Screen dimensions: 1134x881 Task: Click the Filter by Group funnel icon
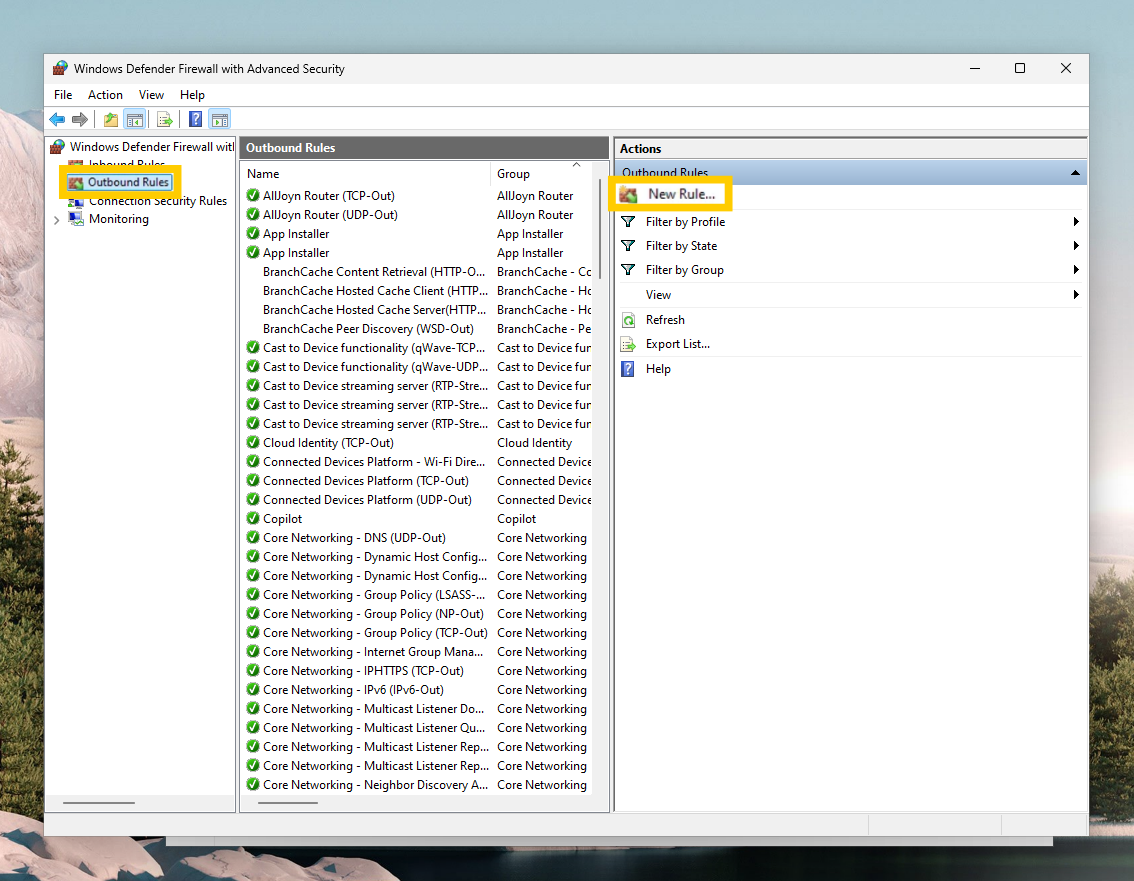pyautogui.click(x=628, y=270)
